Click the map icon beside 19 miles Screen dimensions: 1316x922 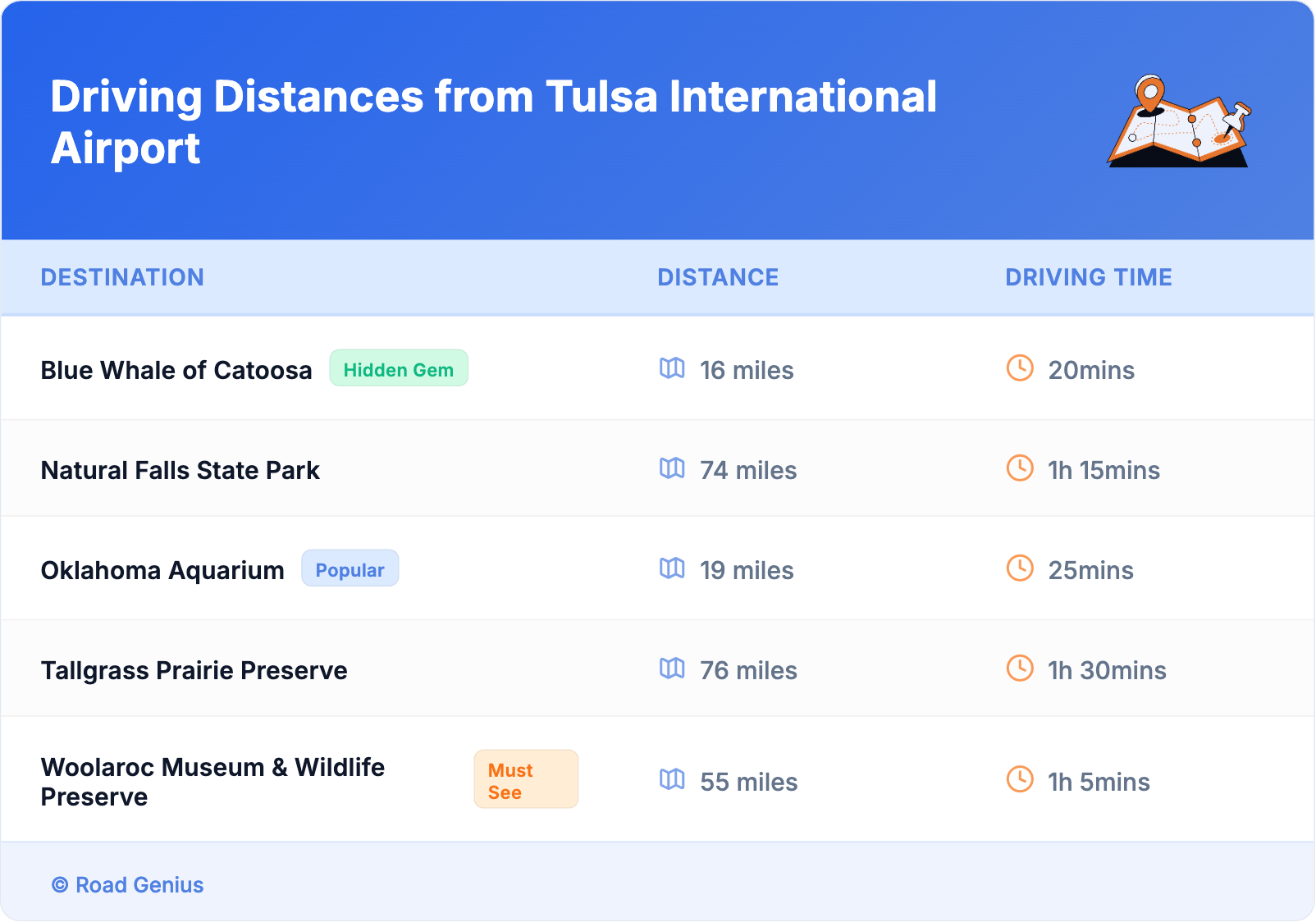click(x=672, y=568)
